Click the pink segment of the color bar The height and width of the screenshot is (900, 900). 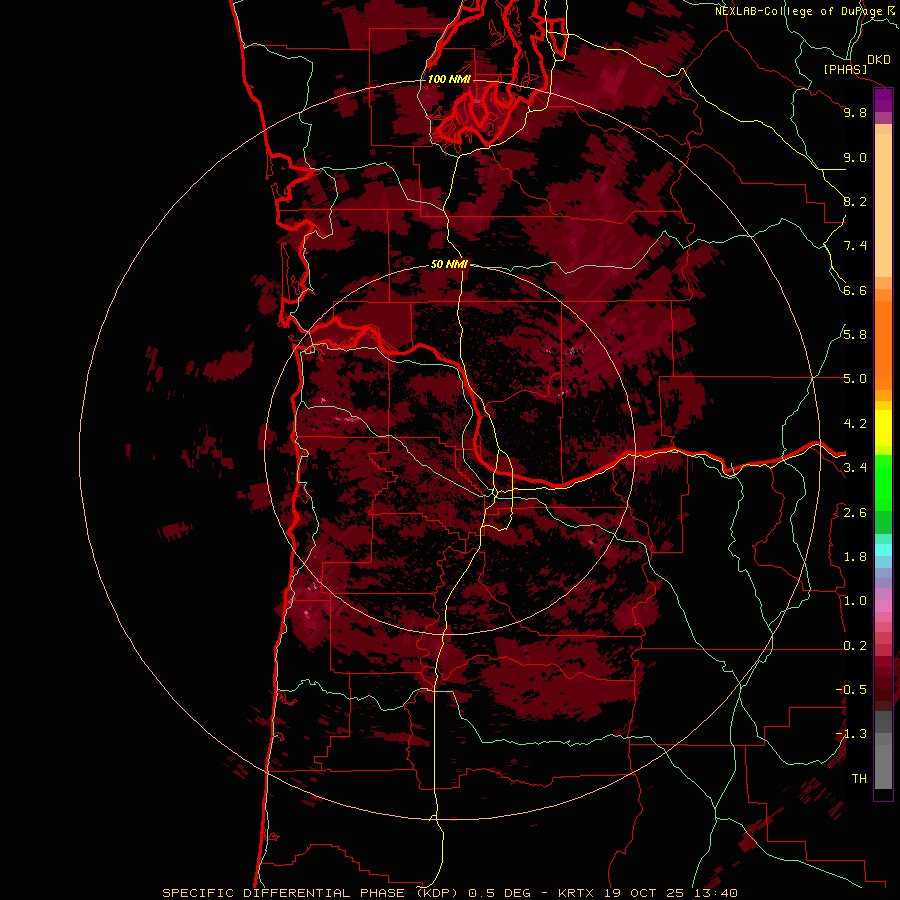883,606
